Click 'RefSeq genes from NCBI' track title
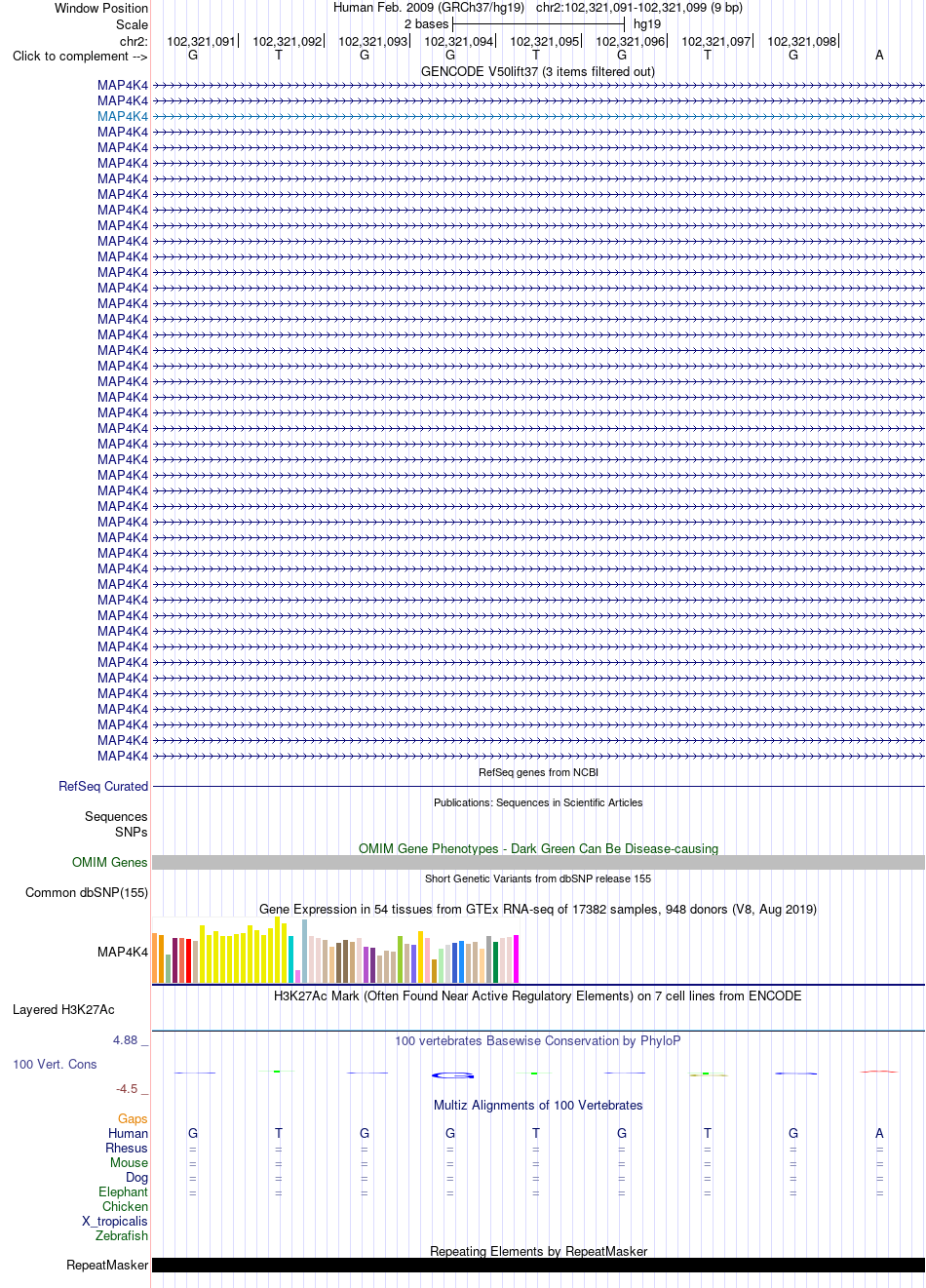926x1288 pixels. click(538, 772)
